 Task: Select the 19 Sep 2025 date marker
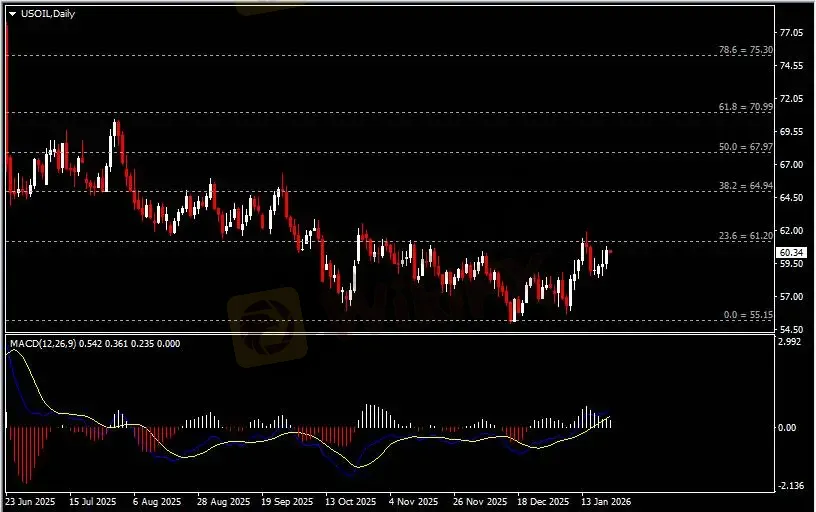(286, 500)
